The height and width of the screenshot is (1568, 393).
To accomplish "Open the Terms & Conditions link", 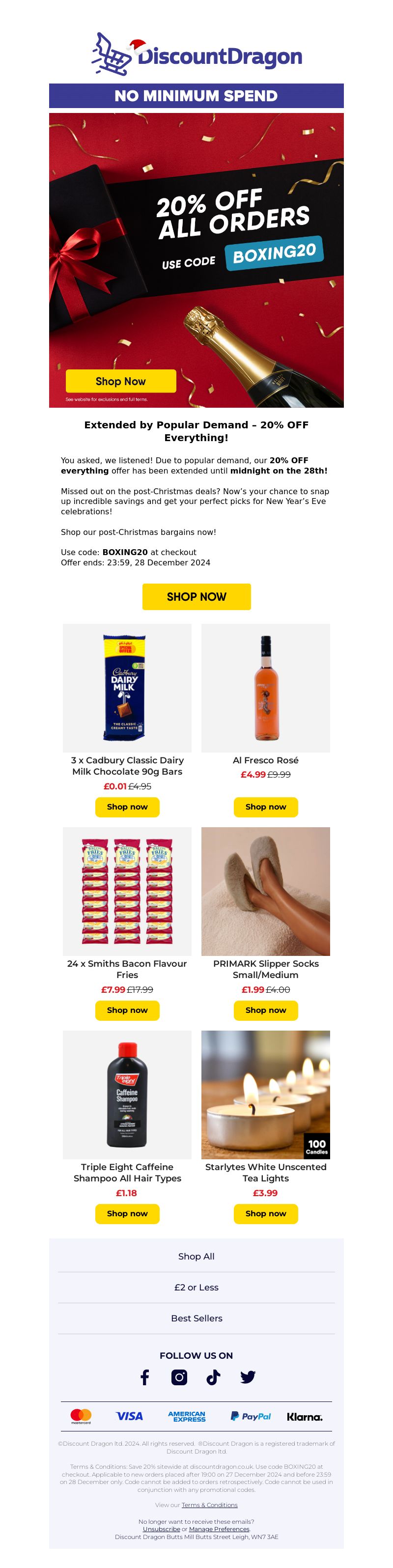I will coord(209,1505).
